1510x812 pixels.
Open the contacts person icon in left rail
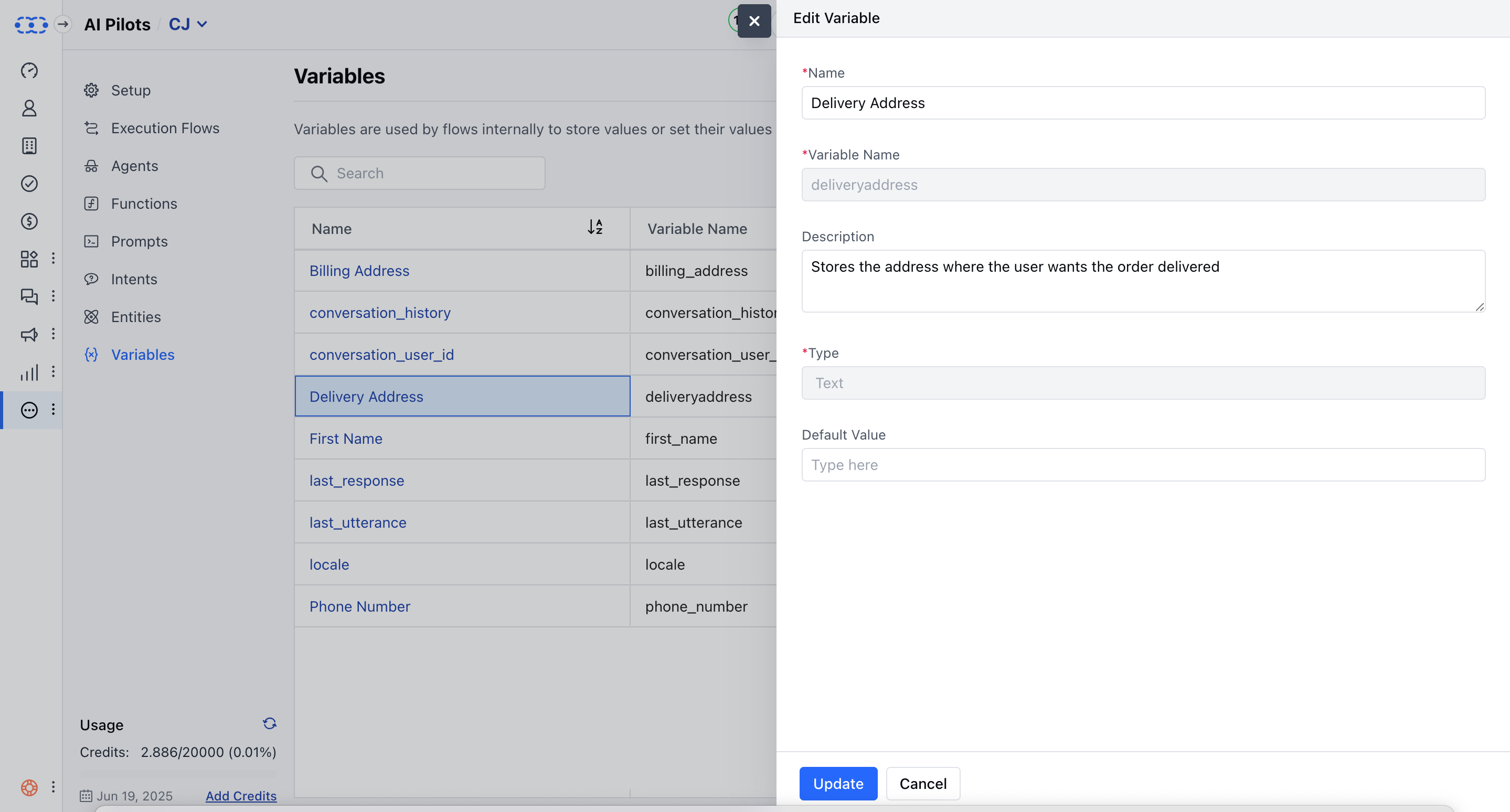[x=29, y=109]
